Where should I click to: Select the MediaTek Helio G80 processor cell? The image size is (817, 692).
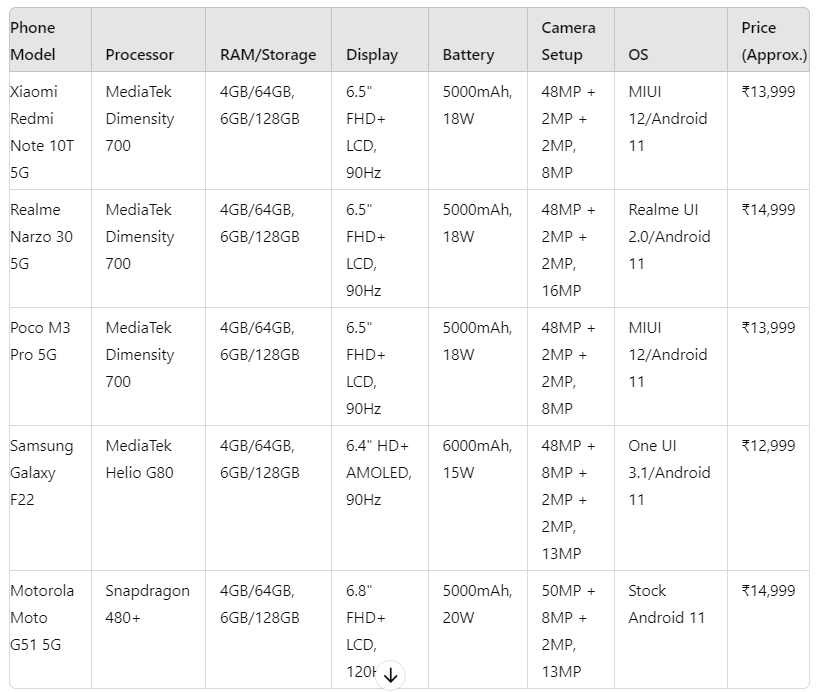point(148,498)
